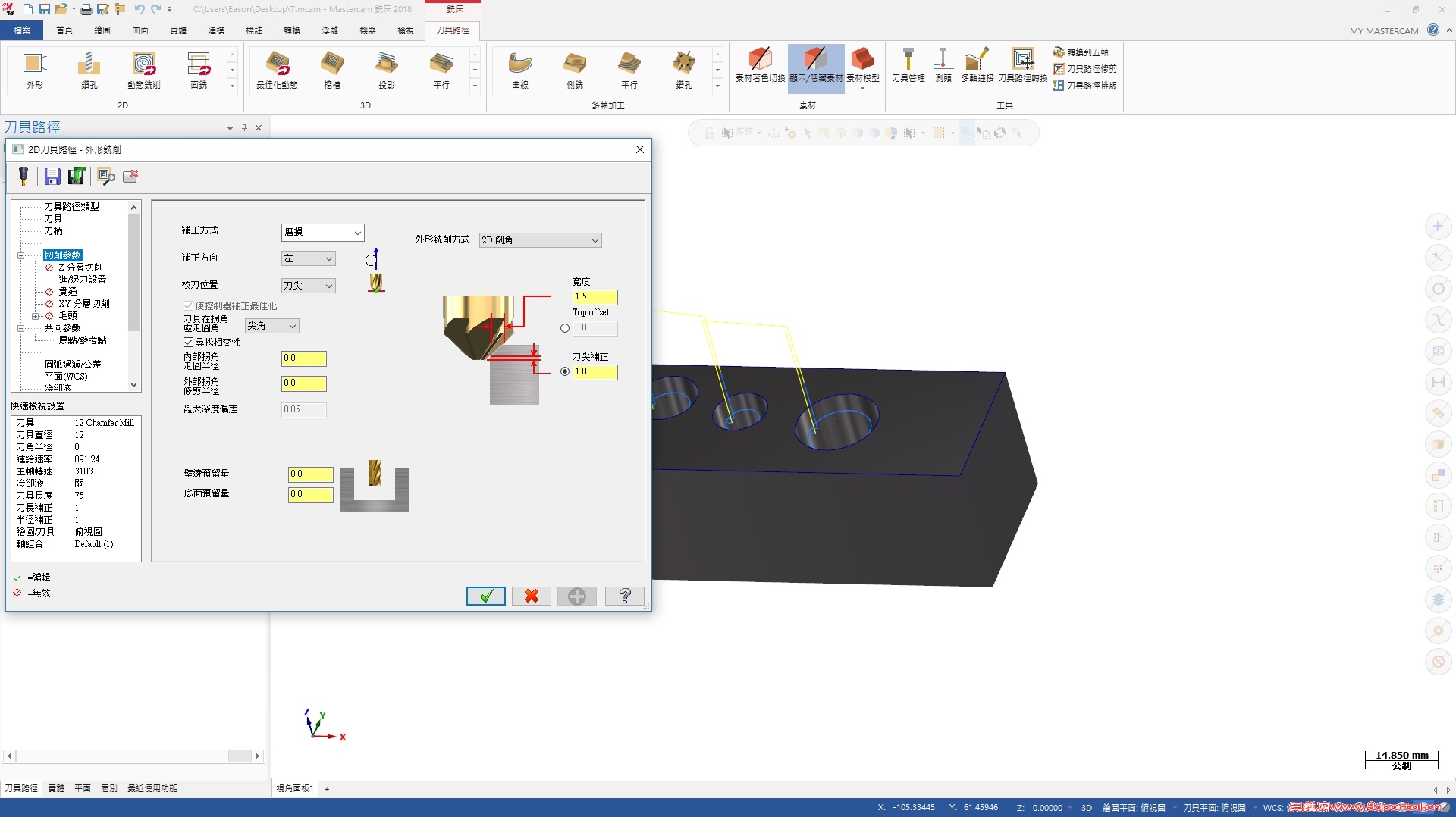Toggle 尋找相交性 checkbox
This screenshot has height=817, width=1456.
click(189, 343)
